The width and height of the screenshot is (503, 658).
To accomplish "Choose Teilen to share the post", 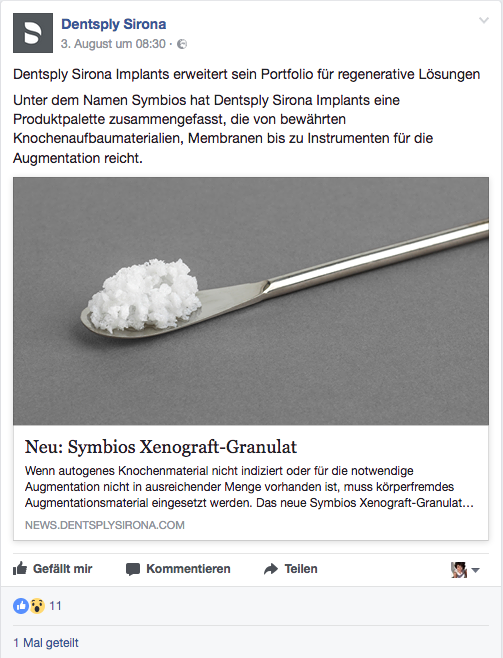I will [290, 569].
